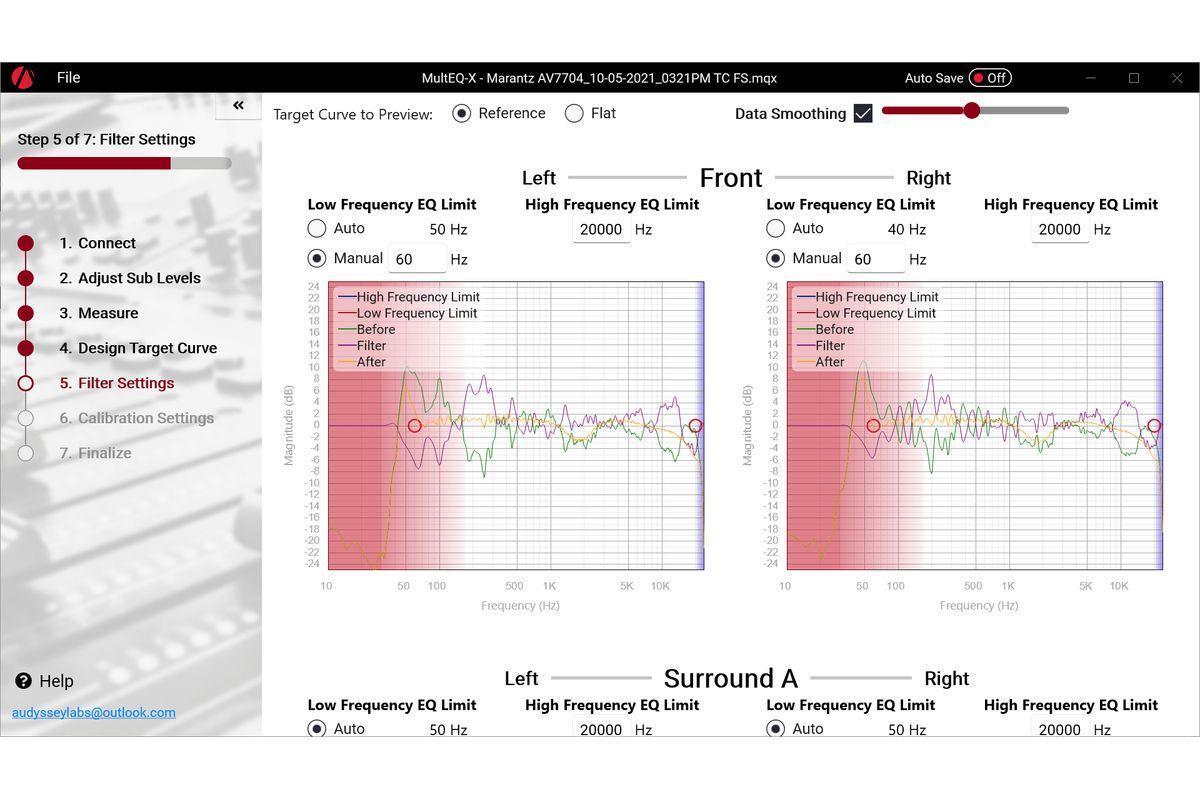Choose Reference target curve preview
Image resolution: width=1200 pixels, height=800 pixels.
(462, 114)
